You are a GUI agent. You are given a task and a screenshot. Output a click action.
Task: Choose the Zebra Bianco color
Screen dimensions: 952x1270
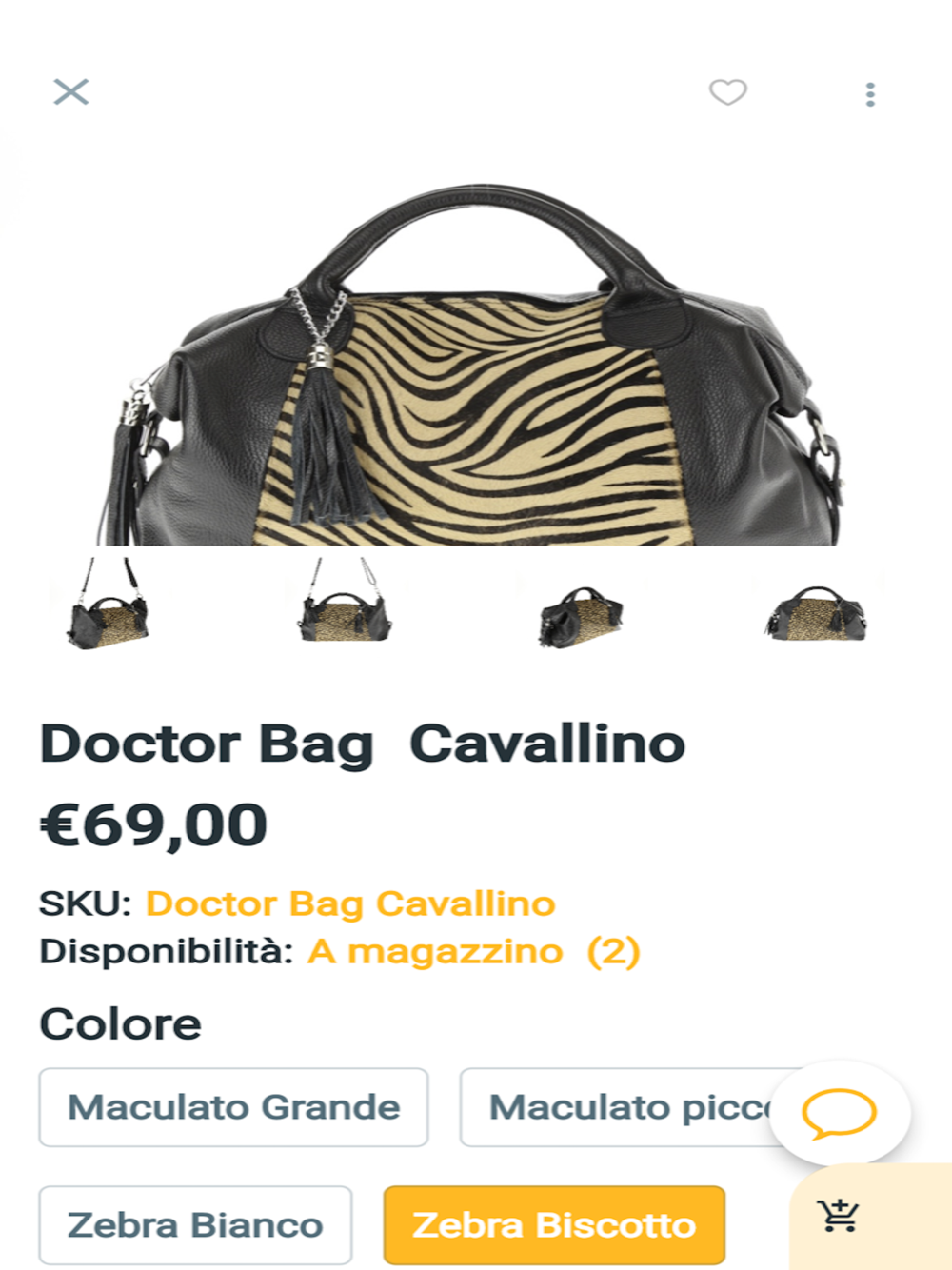click(195, 1225)
